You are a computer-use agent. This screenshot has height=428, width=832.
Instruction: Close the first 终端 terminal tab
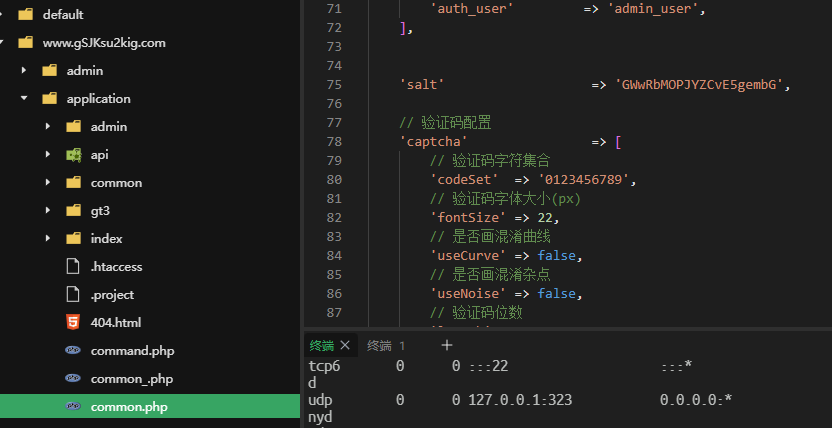tap(346, 345)
